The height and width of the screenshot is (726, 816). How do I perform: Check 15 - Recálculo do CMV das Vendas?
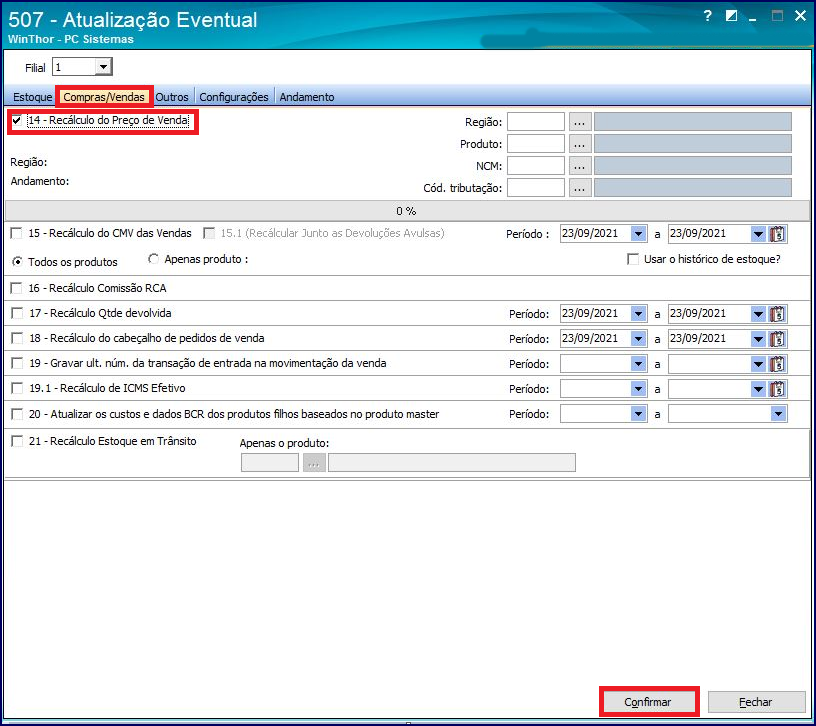(x=17, y=233)
